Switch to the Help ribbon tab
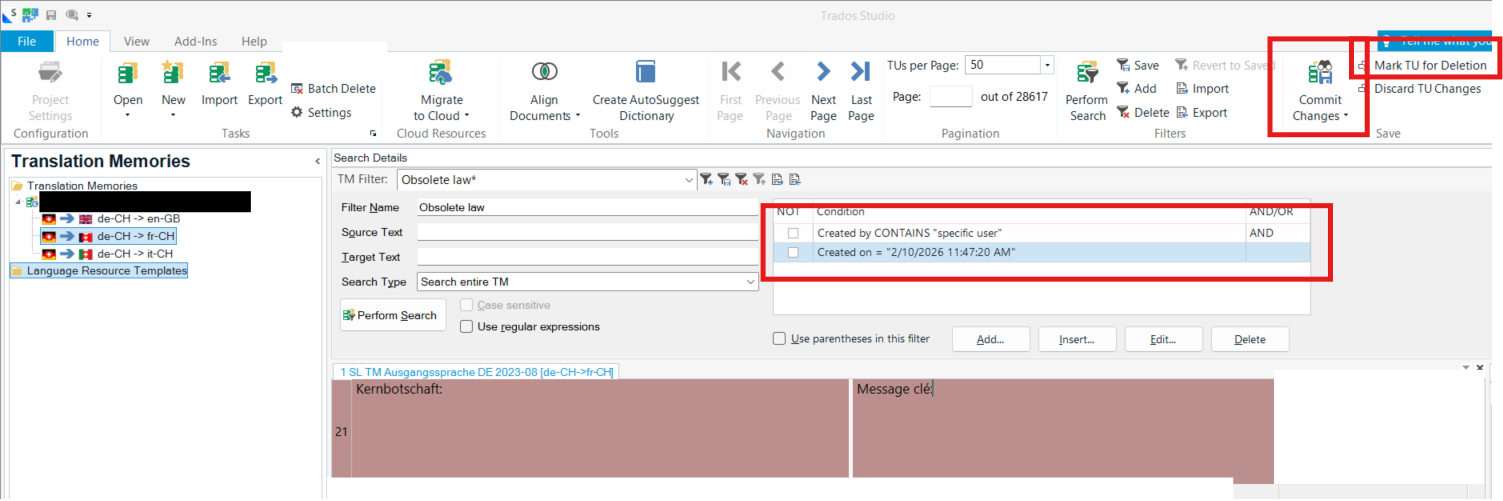 254,42
